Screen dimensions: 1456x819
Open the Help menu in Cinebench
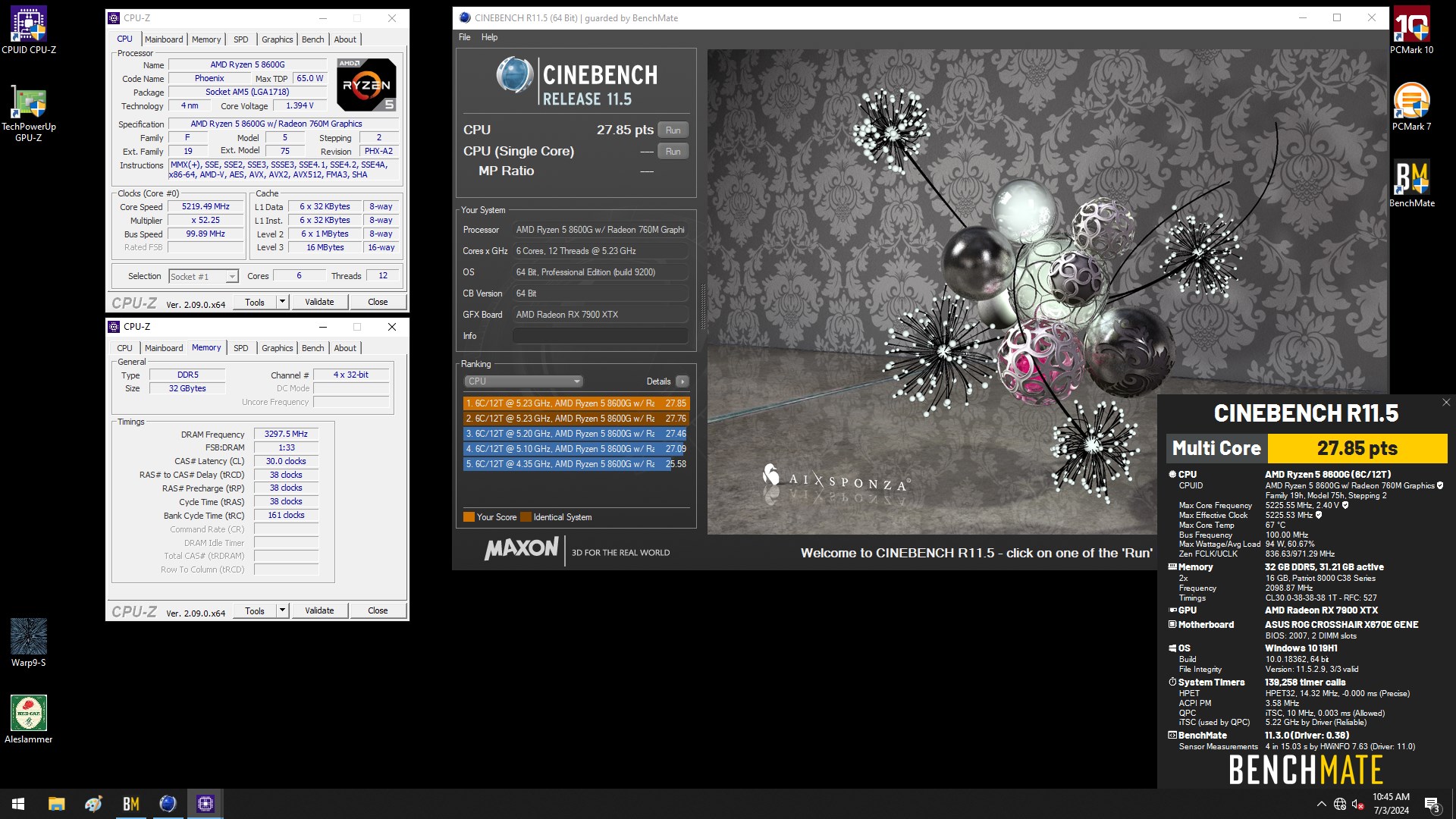[x=489, y=37]
